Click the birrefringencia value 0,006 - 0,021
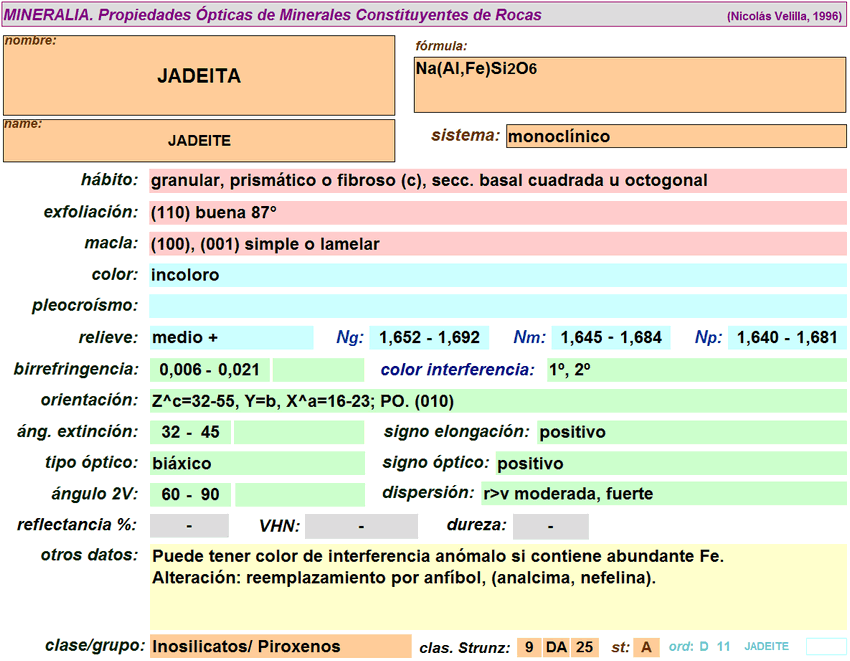850x661 pixels. [210, 370]
